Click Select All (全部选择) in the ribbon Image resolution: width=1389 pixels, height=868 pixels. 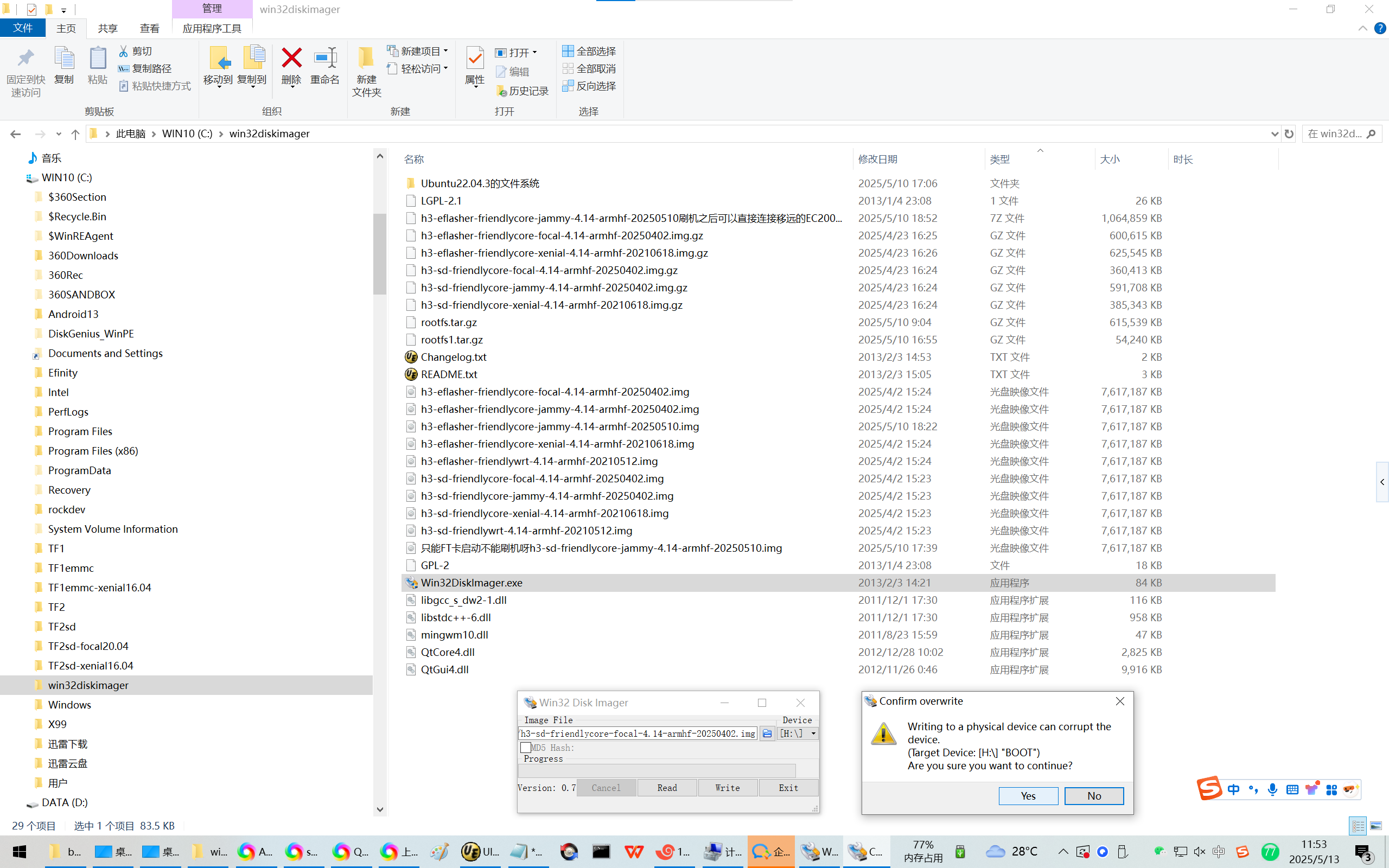click(x=589, y=51)
